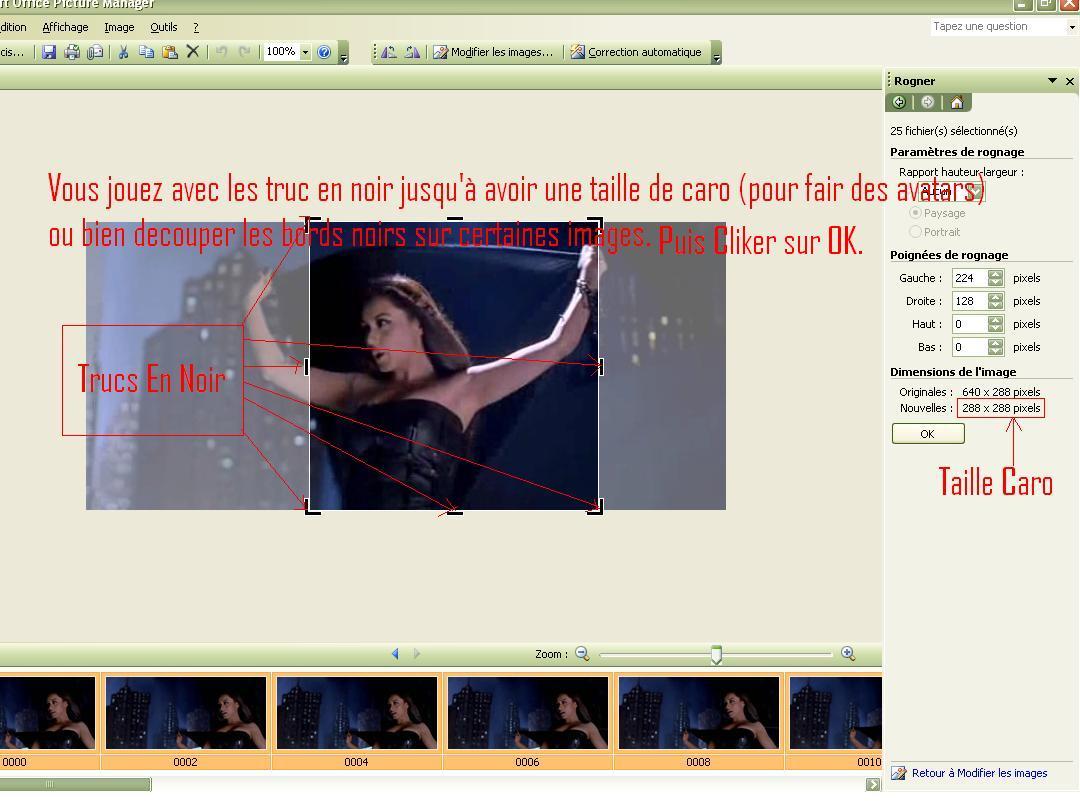Click Modifier les images button
Viewport: 1080px width, 801px height.
click(493, 52)
